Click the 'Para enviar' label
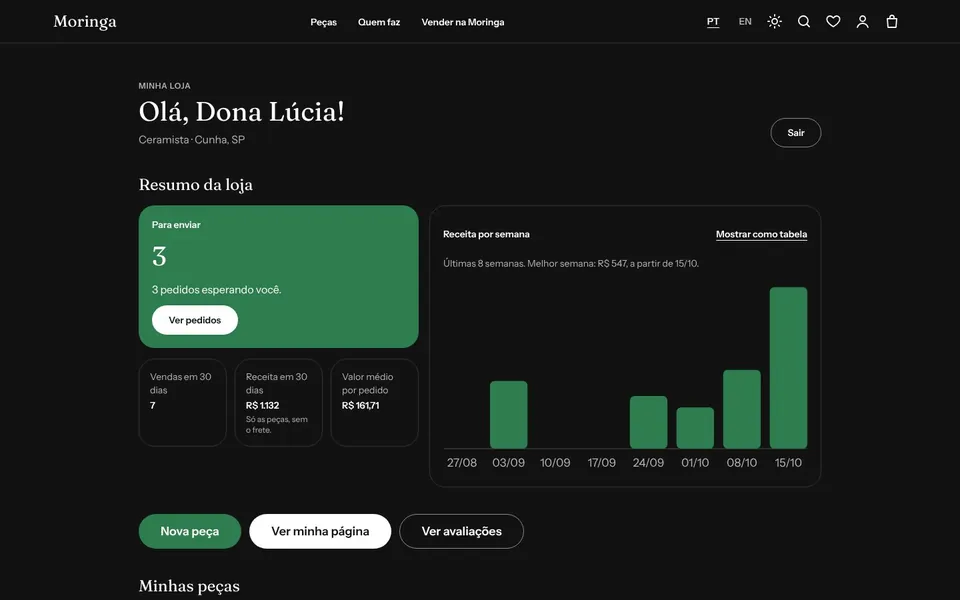 click(x=176, y=225)
